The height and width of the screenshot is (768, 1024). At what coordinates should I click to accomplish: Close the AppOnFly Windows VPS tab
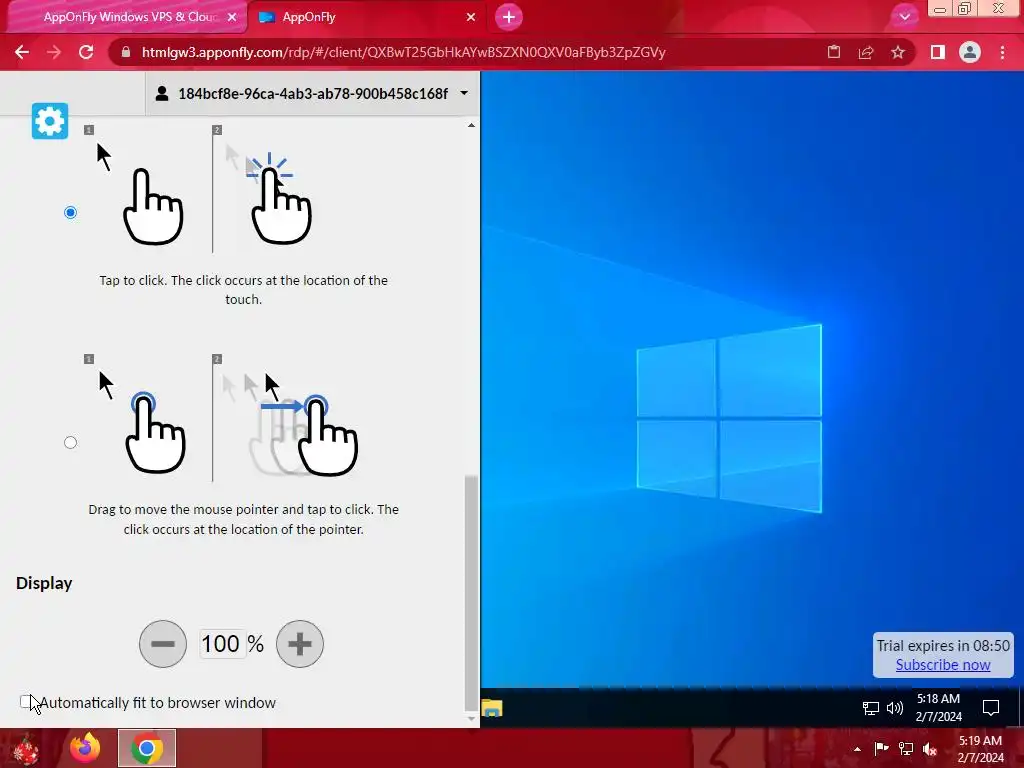click(232, 18)
